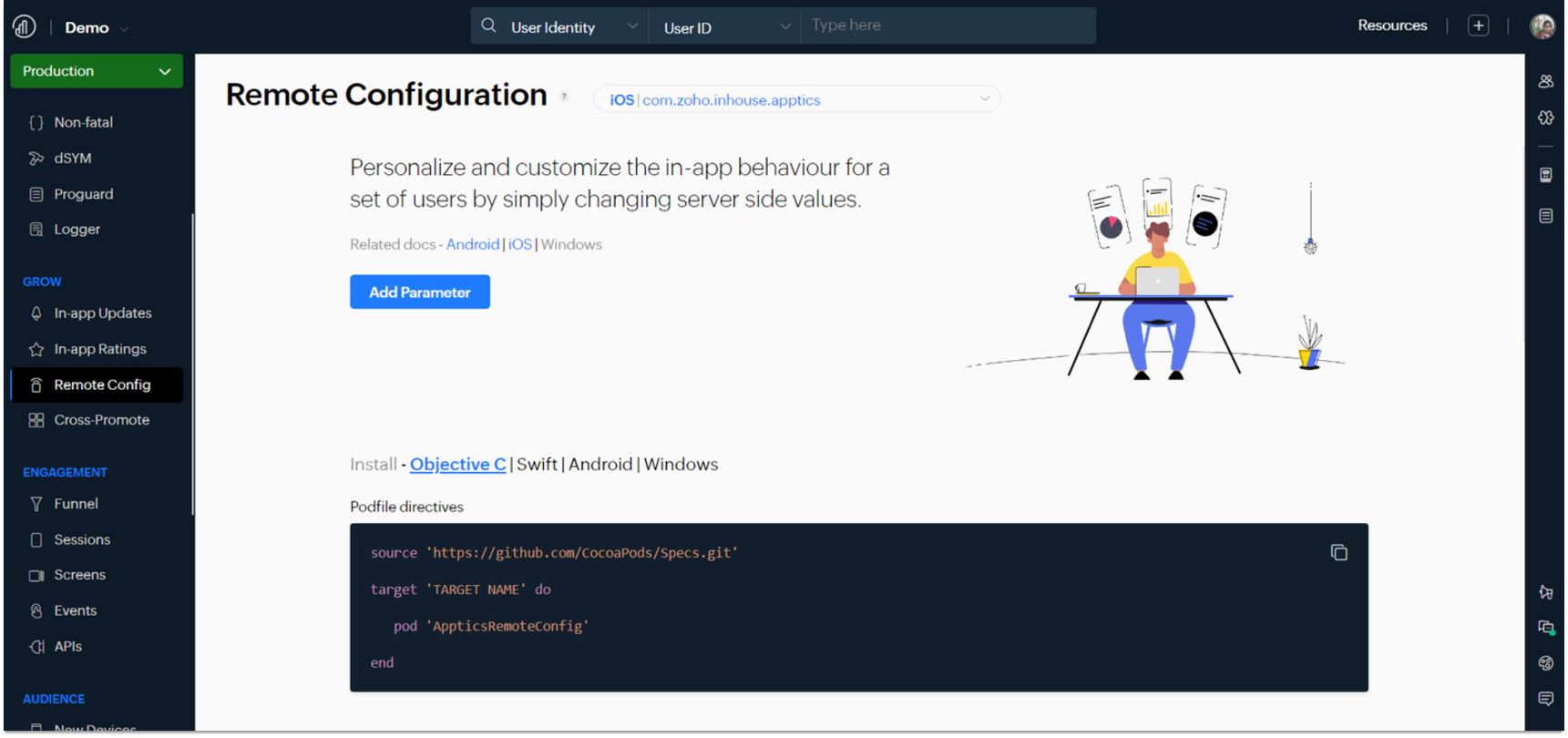Open the users icon in right sidebar

1545,81
